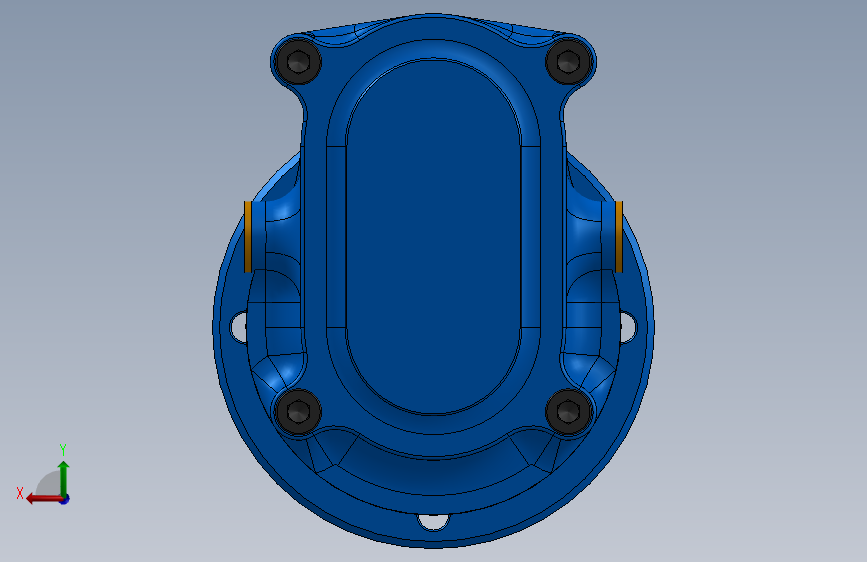Select the central oval cover face
The width and height of the screenshot is (867, 562).
click(x=434, y=236)
